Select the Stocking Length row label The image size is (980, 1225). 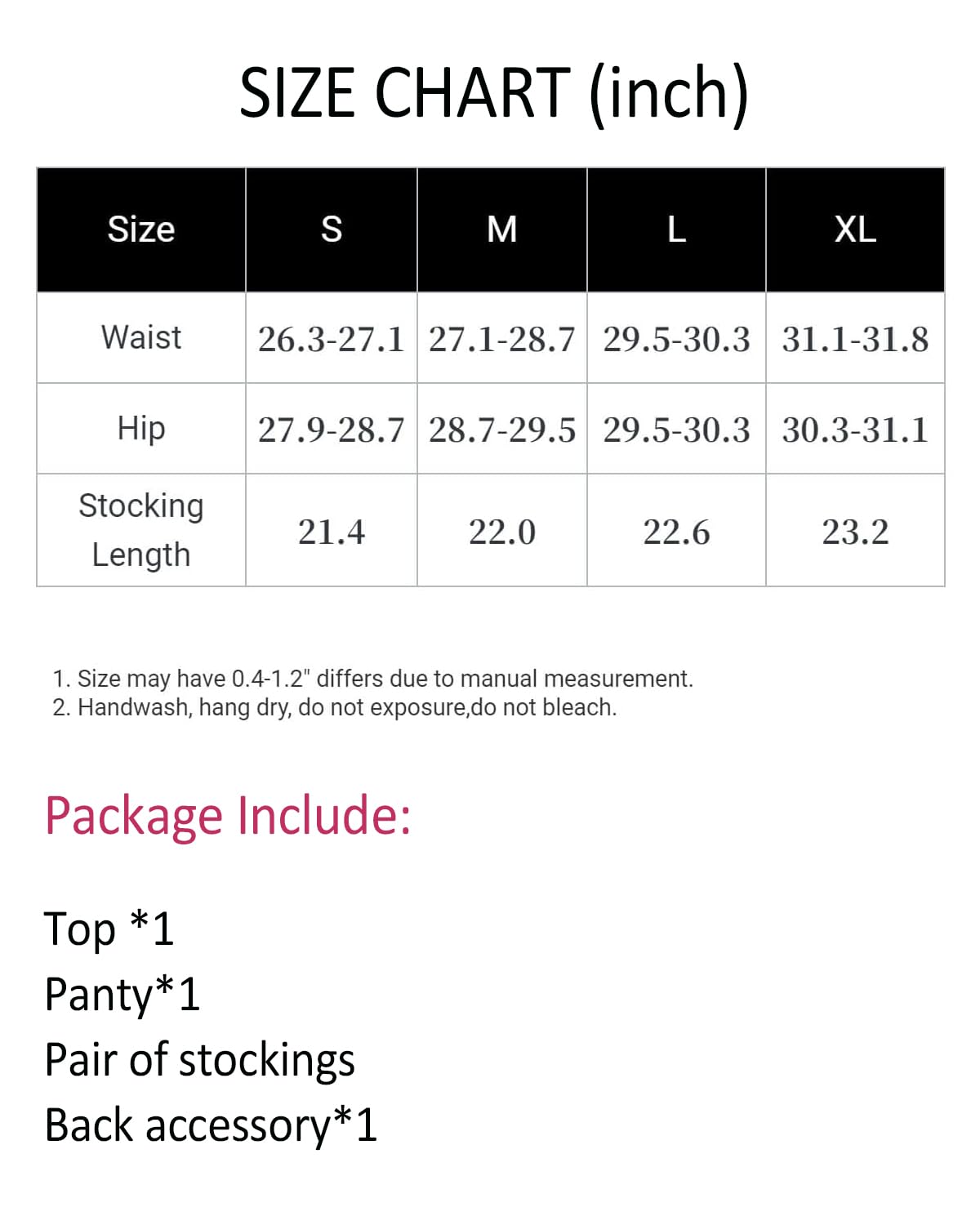click(141, 530)
